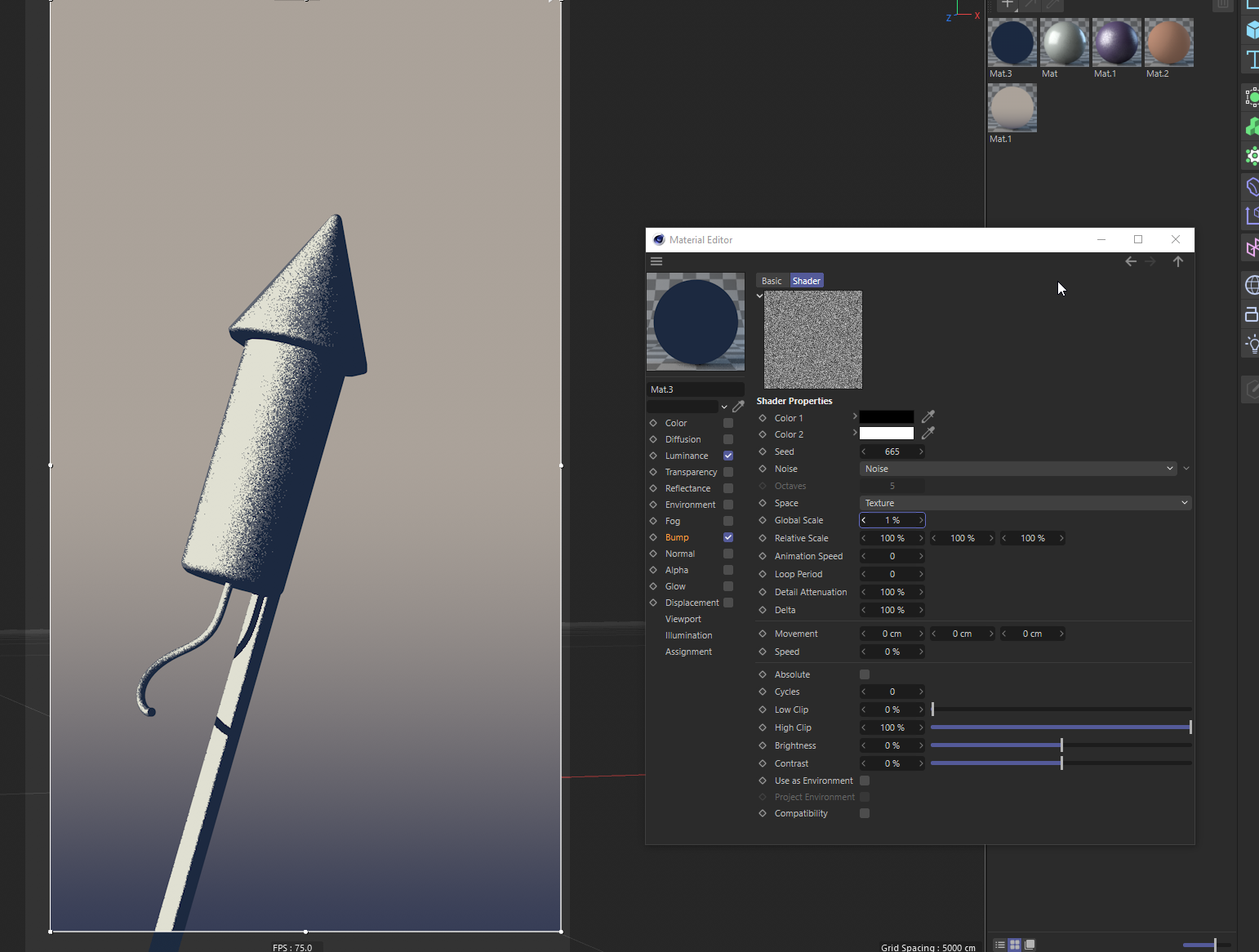1259x952 pixels.
Task: Add new material with plus button
Action: pyautogui.click(x=1008, y=4)
